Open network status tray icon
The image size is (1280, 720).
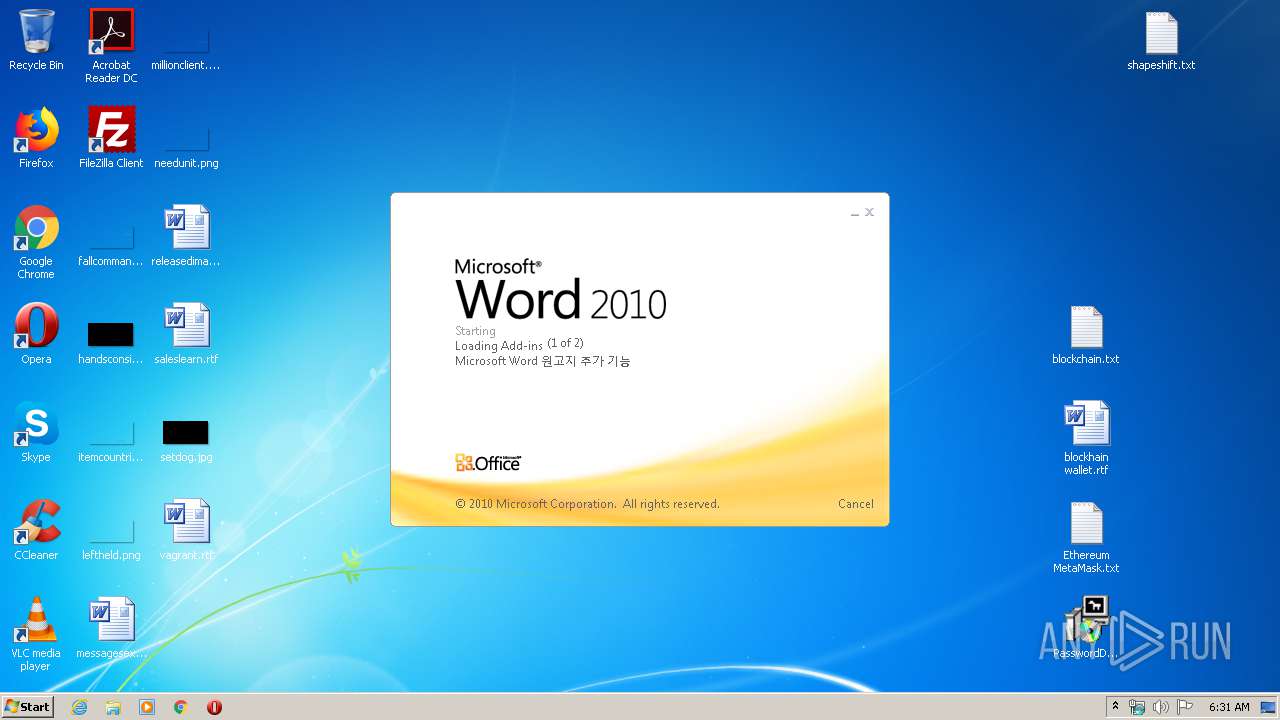click(1137, 707)
